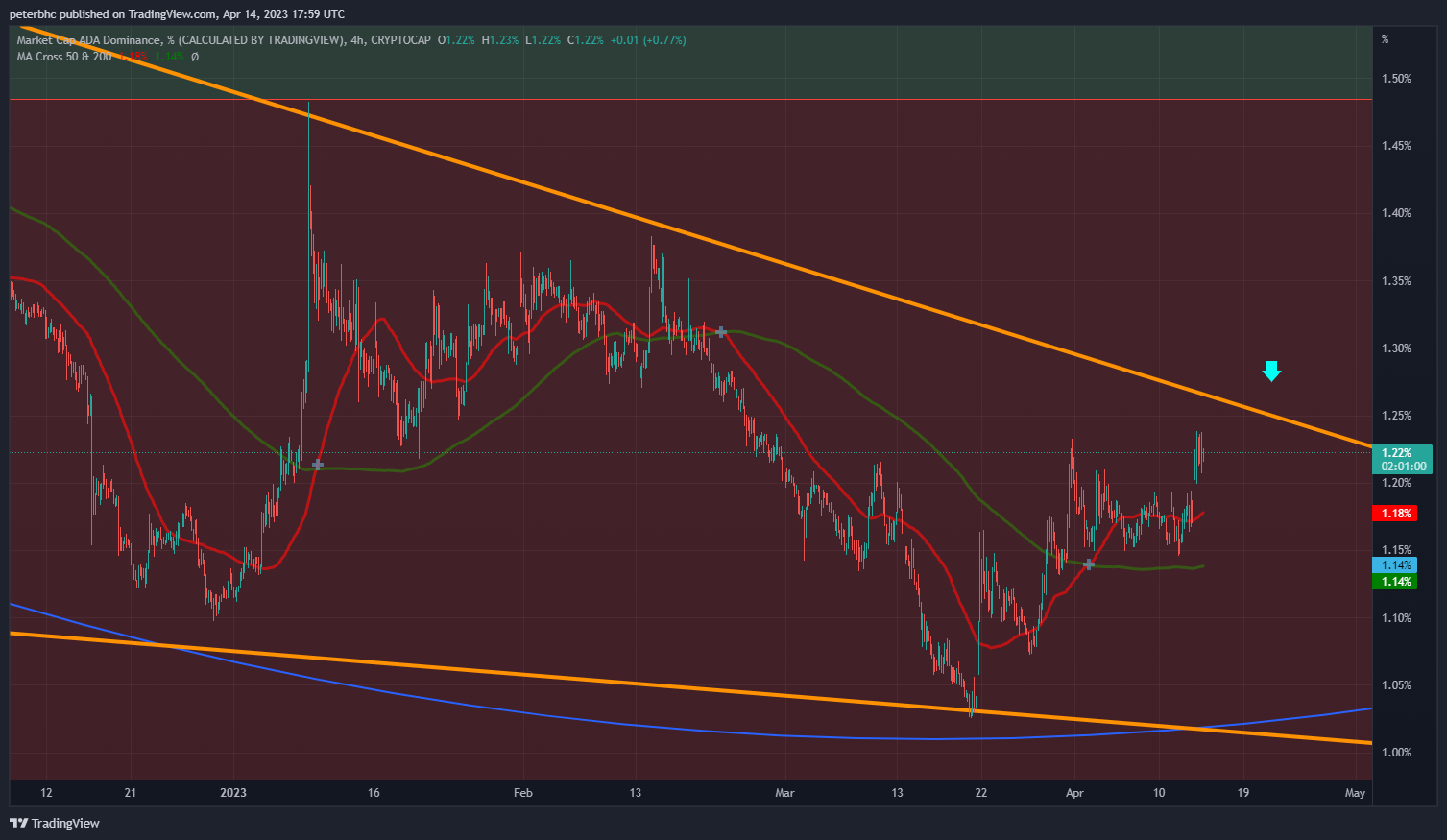Click the TradingView logo at bottom left
Image resolution: width=1447 pixels, height=840 pixels.
pos(55,823)
